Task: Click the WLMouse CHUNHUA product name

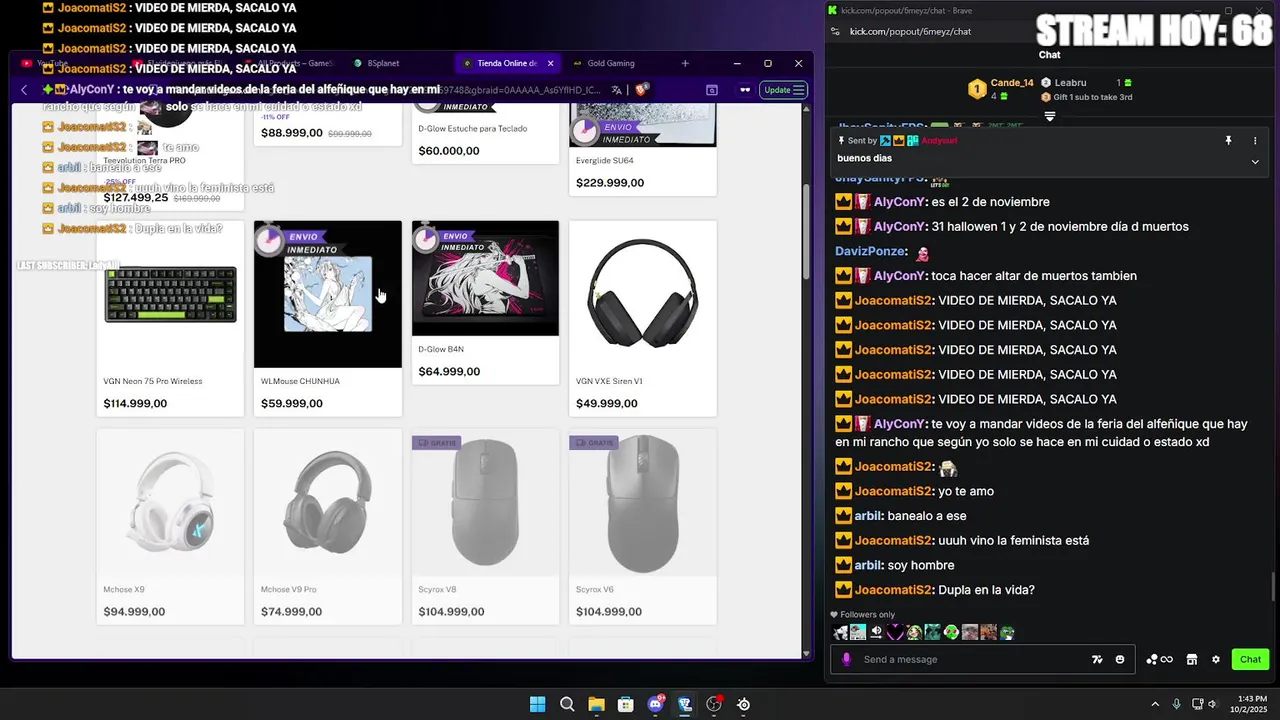Action: coord(300,381)
